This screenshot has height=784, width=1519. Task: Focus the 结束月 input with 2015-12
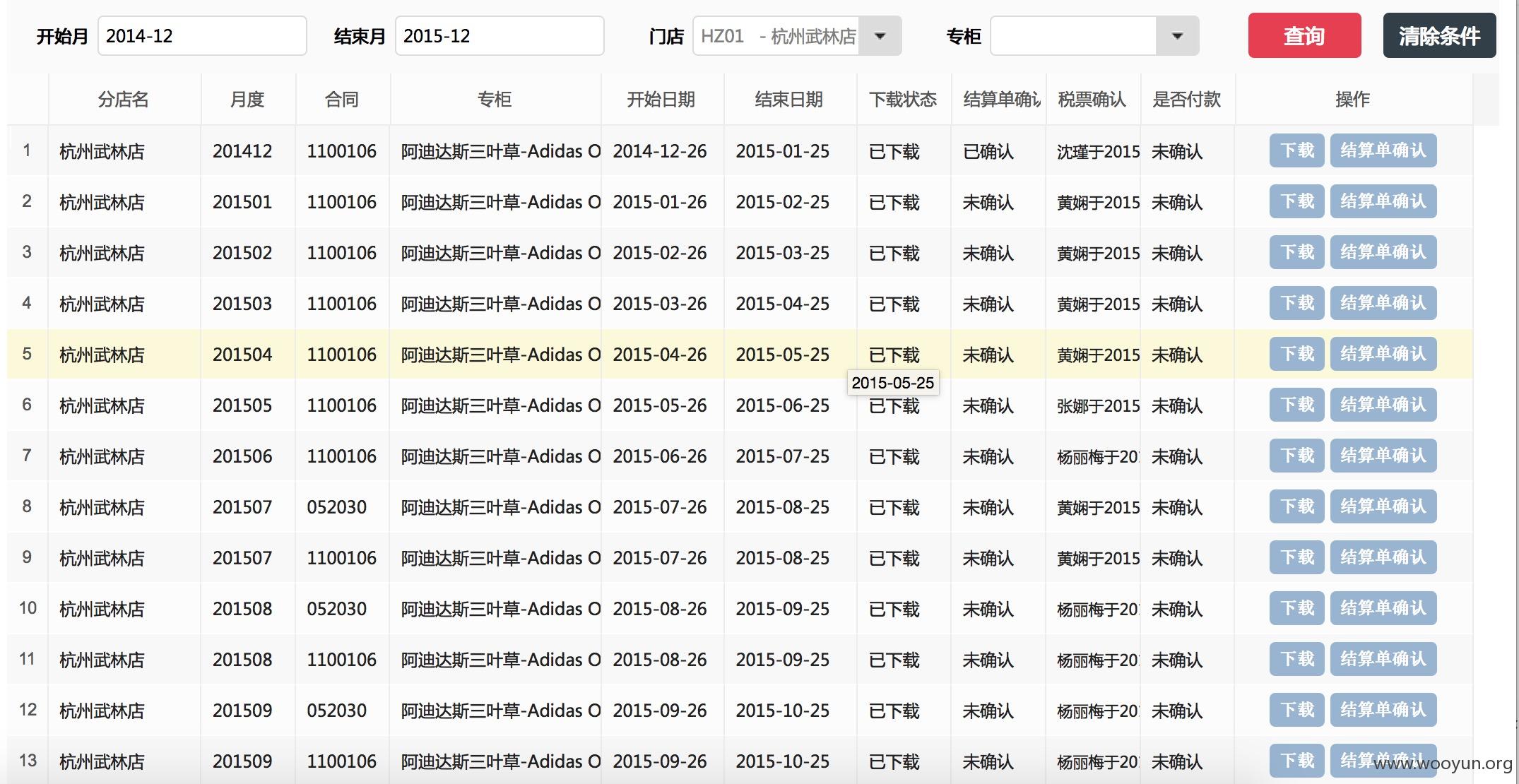(x=500, y=36)
